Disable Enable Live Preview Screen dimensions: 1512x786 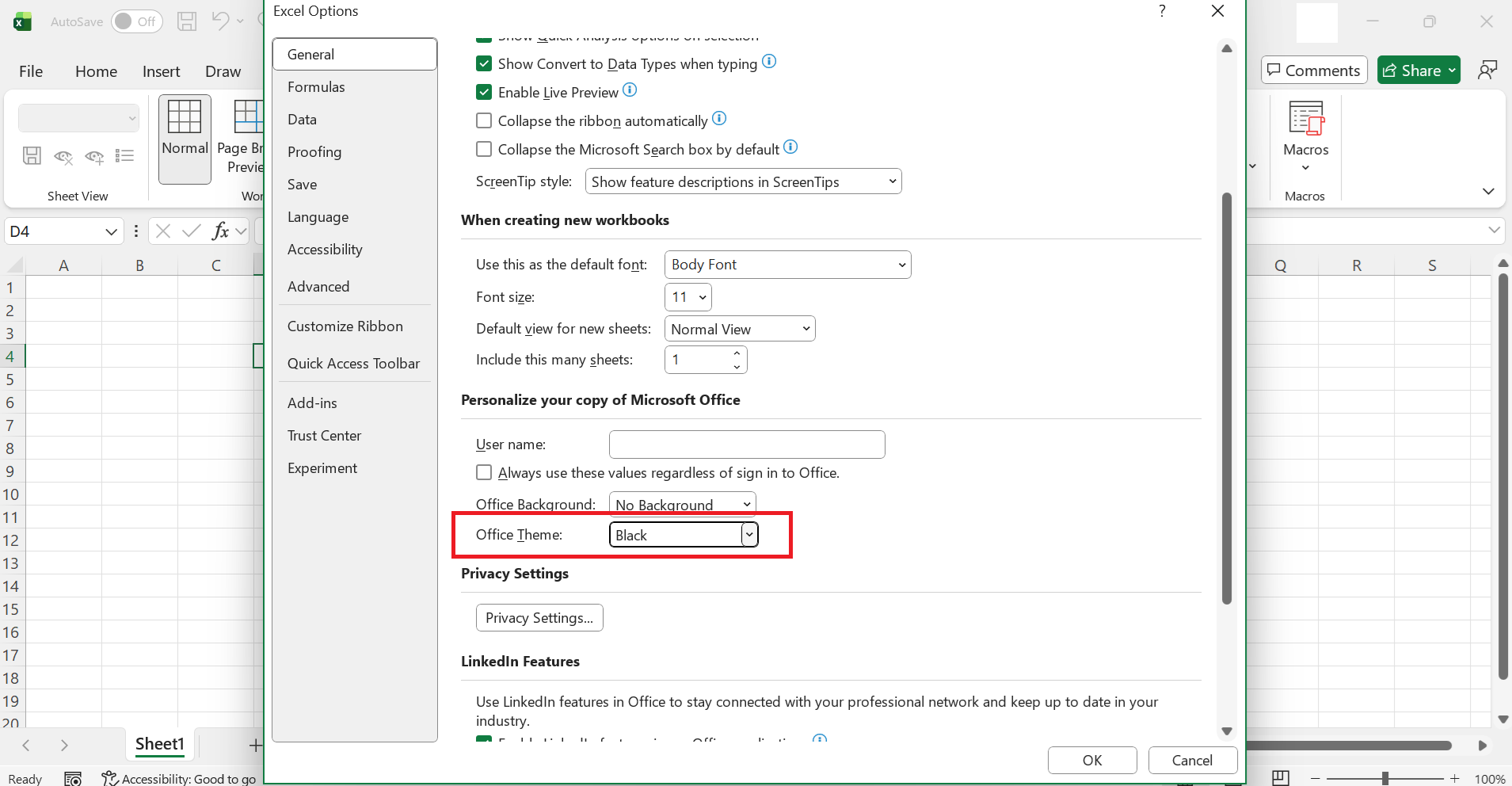tap(484, 92)
